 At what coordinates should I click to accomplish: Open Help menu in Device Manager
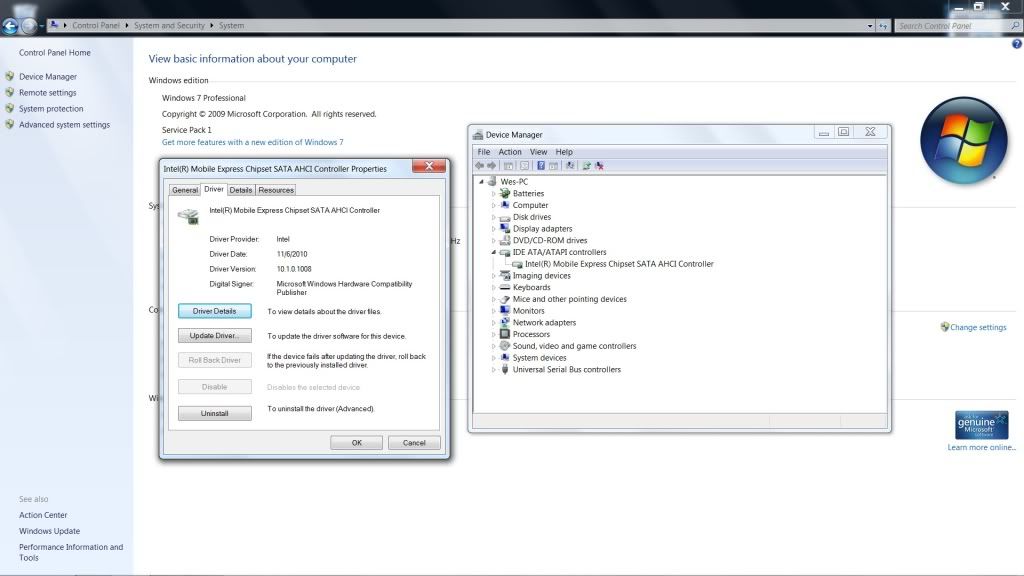(564, 152)
